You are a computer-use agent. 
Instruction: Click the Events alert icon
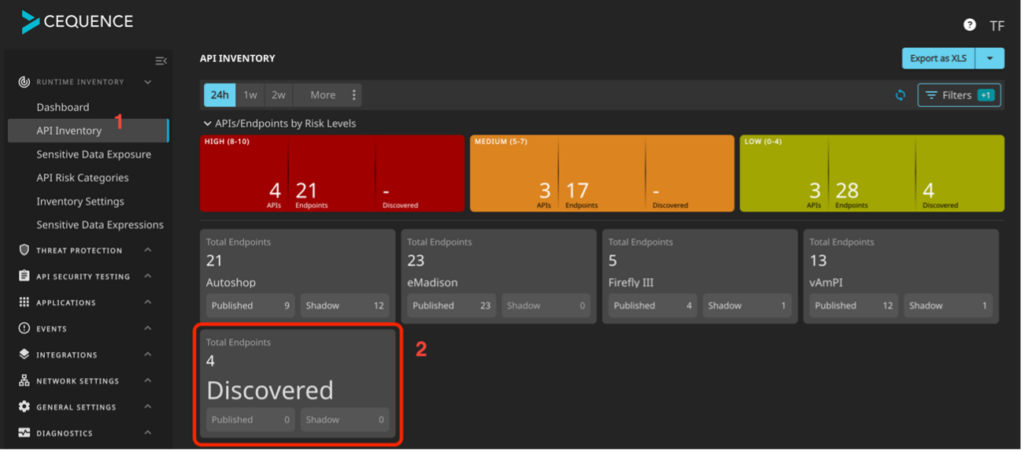(x=24, y=329)
